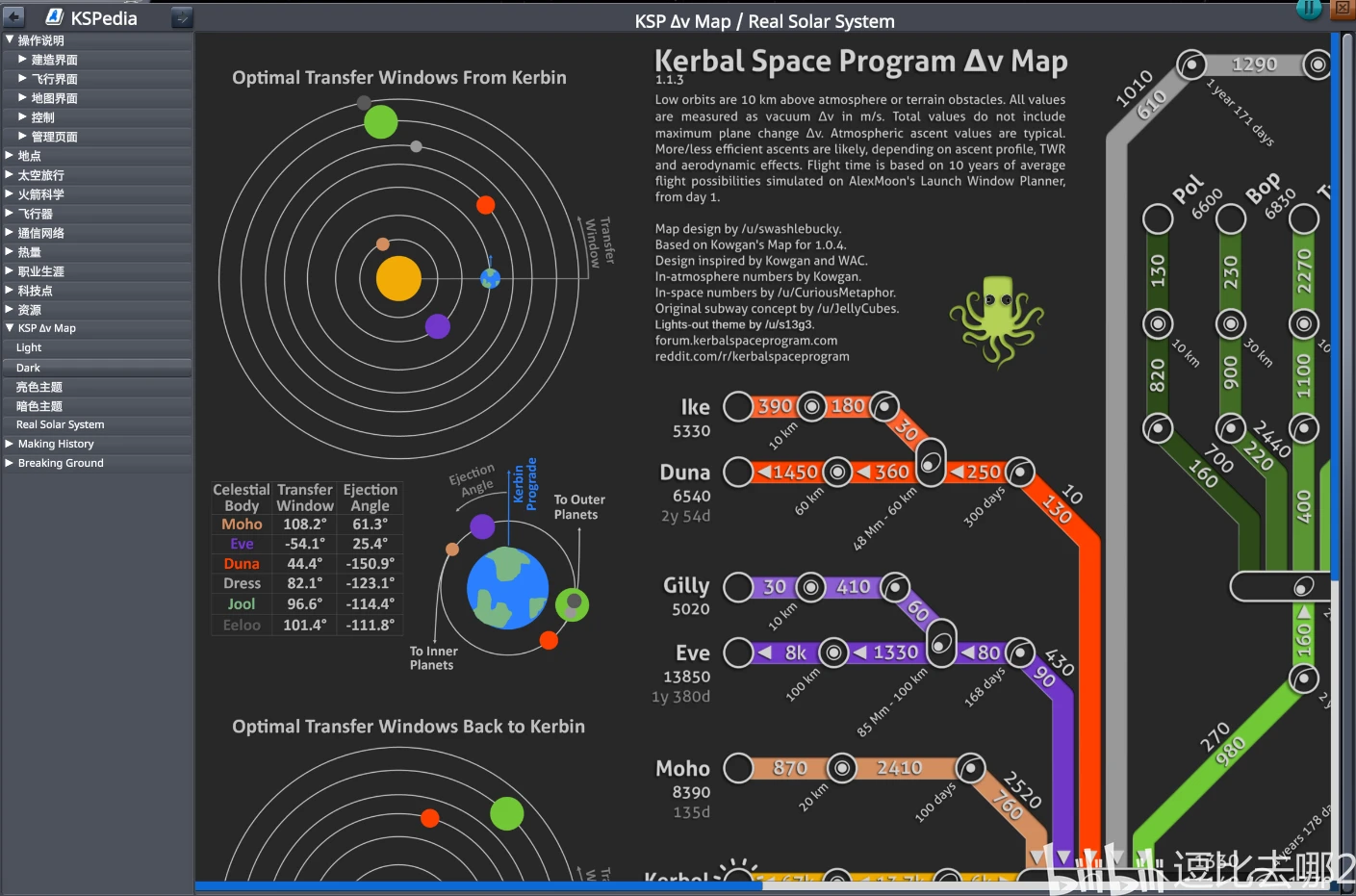Open the 飞行器 category
Image resolution: width=1356 pixels, height=896 pixels.
tap(97, 214)
